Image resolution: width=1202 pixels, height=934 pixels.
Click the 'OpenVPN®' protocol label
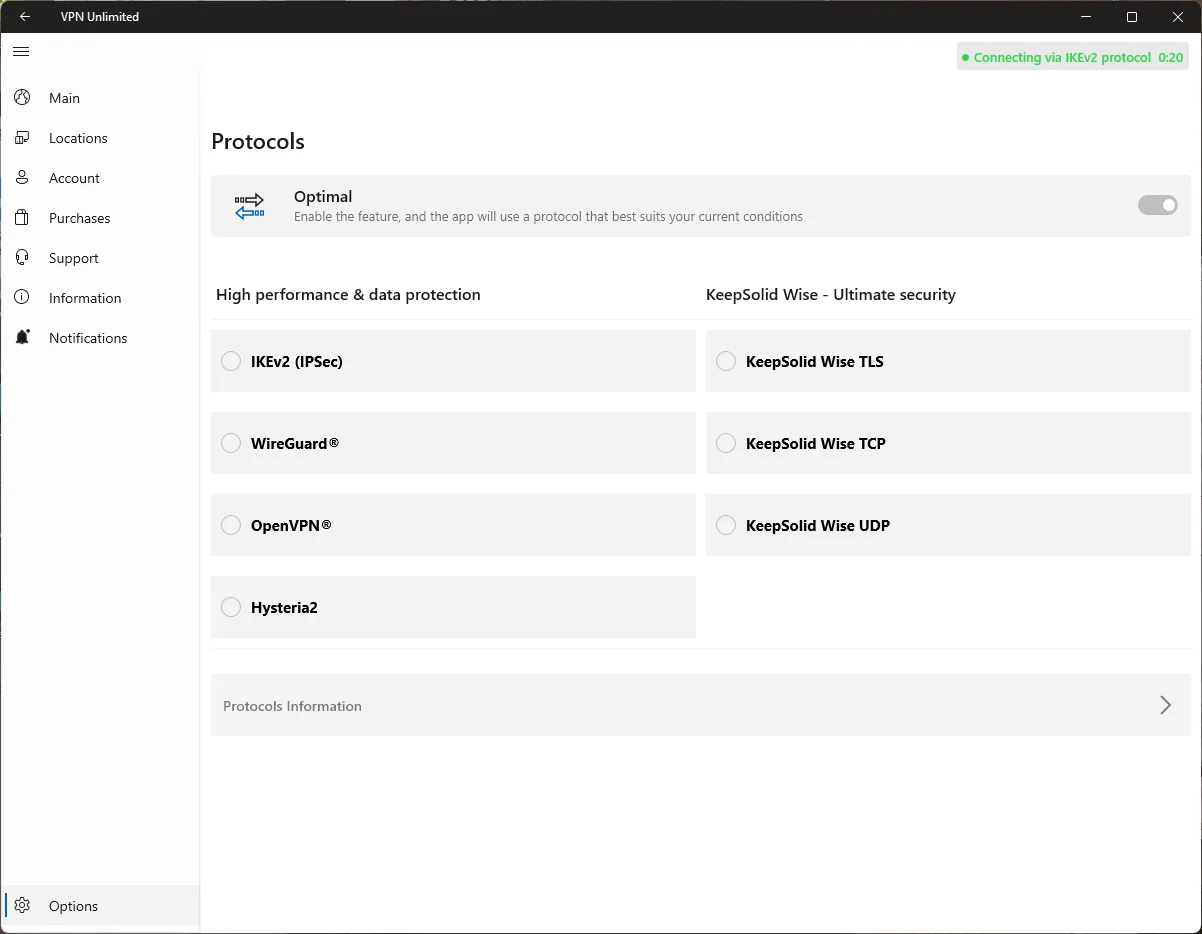click(x=291, y=526)
